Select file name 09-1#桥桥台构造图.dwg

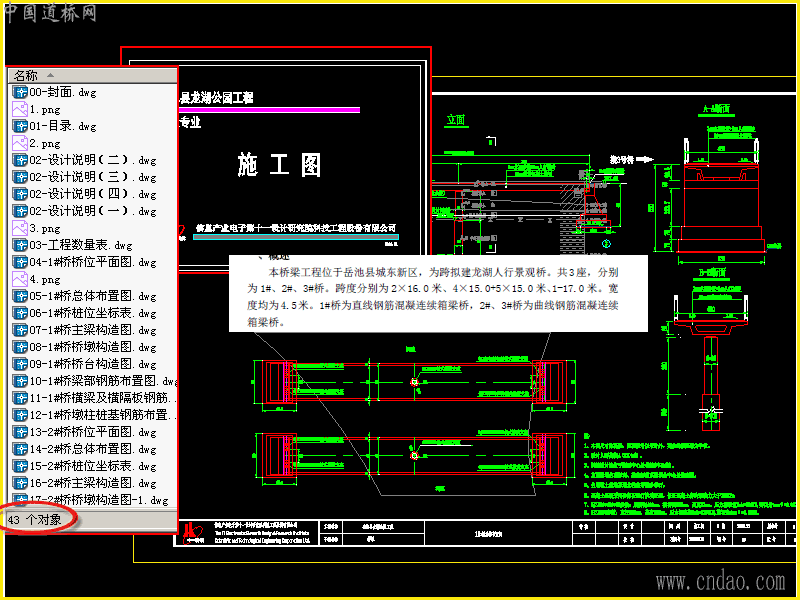(x=93, y=364)
